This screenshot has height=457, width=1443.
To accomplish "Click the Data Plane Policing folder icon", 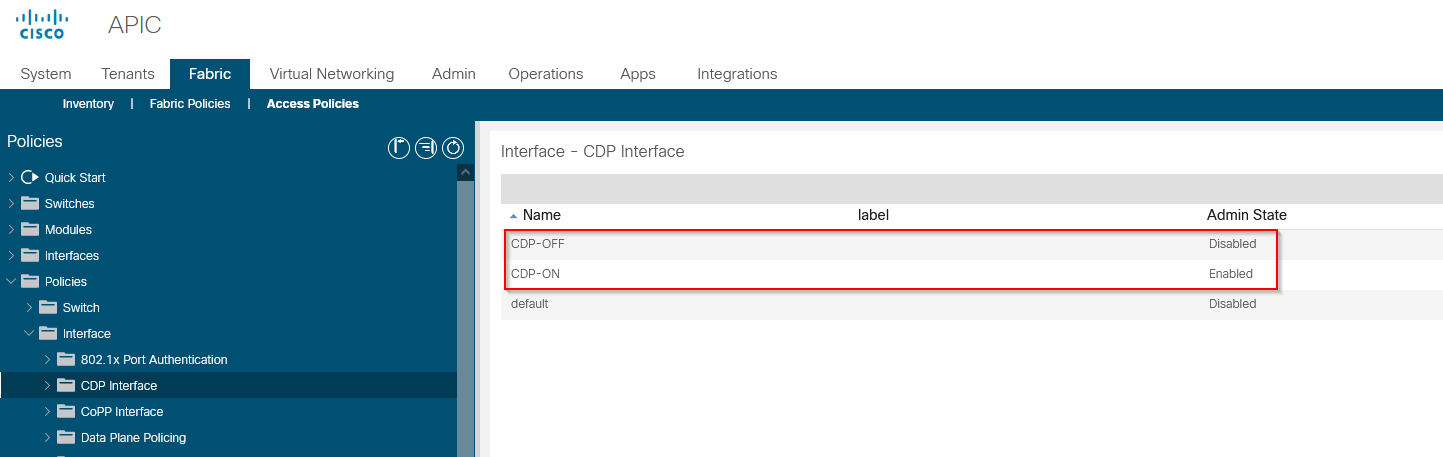I will [66, 437].
